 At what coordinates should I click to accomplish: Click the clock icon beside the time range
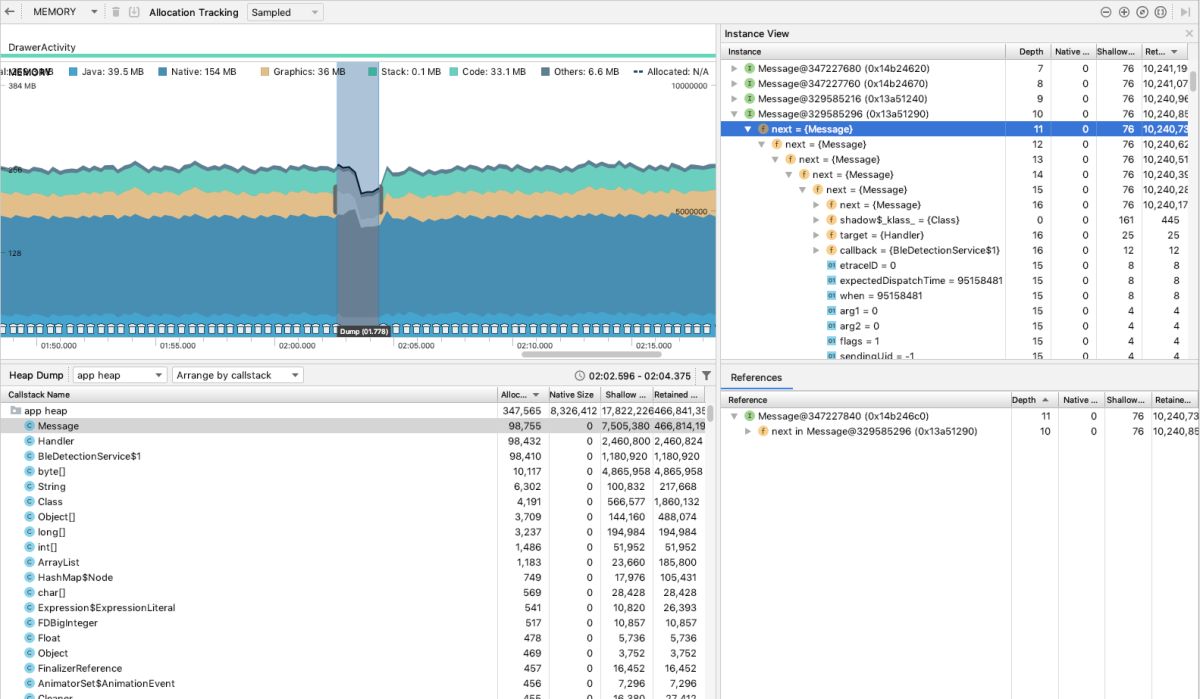[580, 376]
